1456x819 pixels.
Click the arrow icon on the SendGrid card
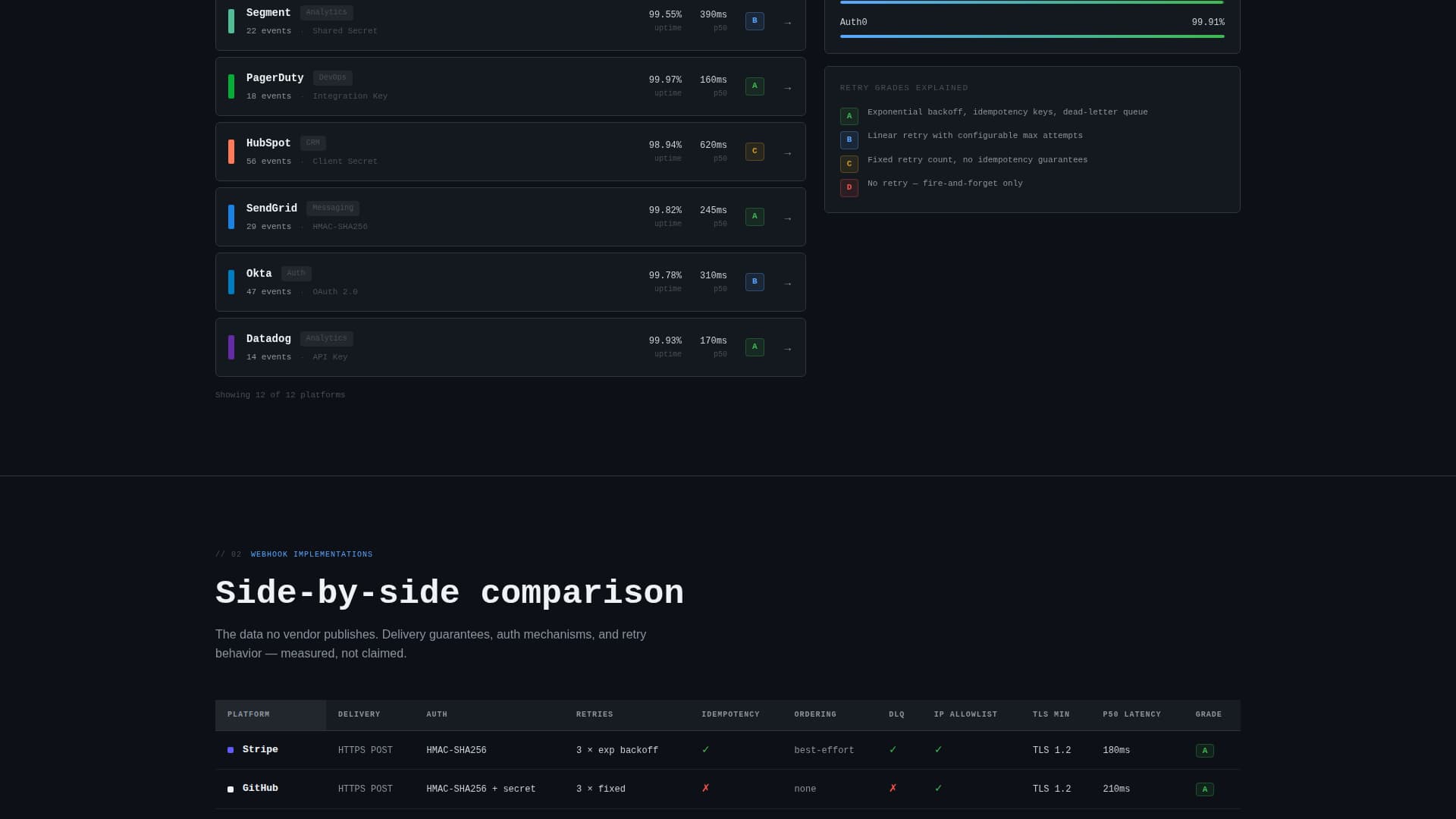pyautogui.click(x=787, y=218)
